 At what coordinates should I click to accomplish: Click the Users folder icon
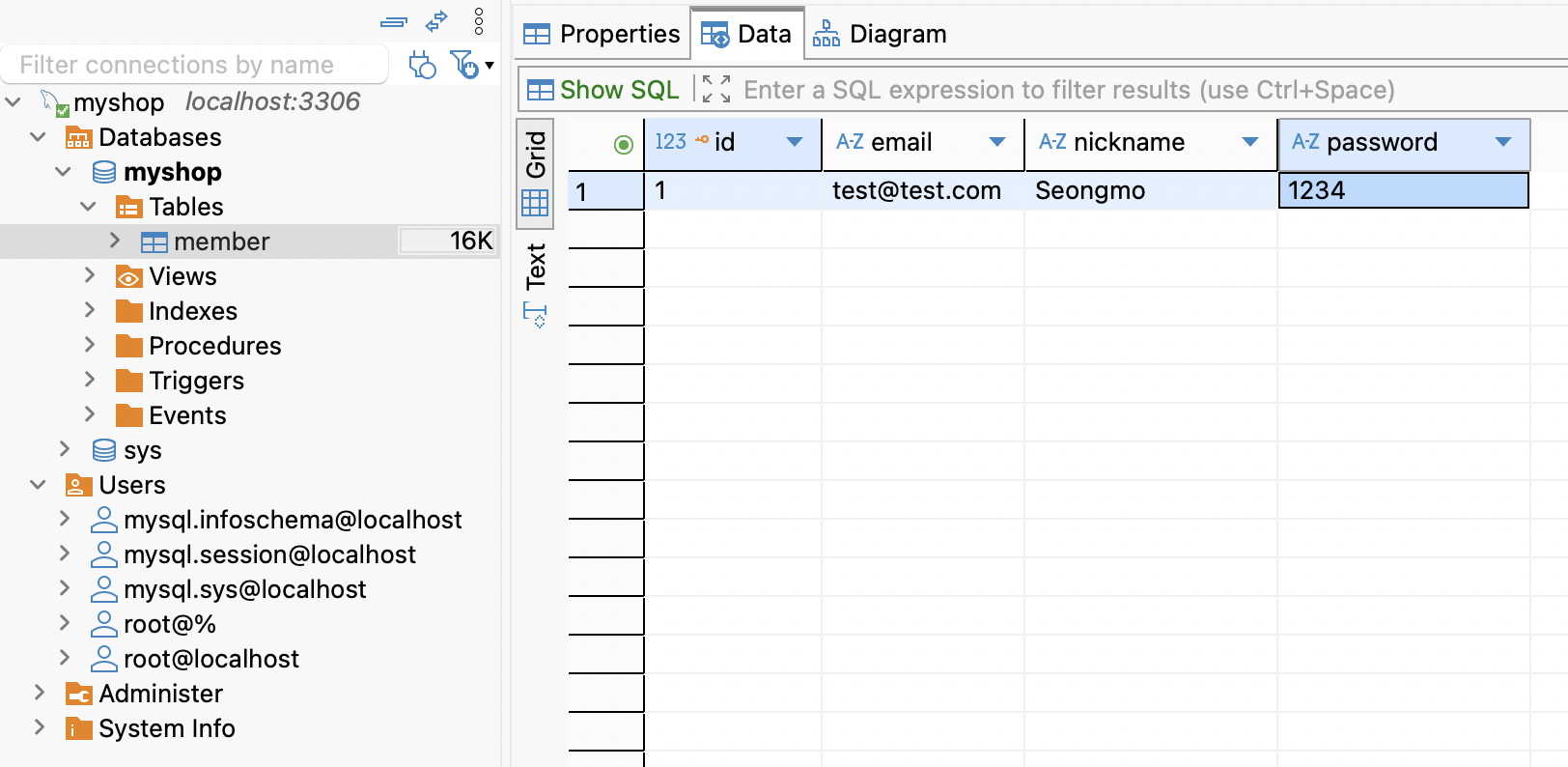click(78, 486)
